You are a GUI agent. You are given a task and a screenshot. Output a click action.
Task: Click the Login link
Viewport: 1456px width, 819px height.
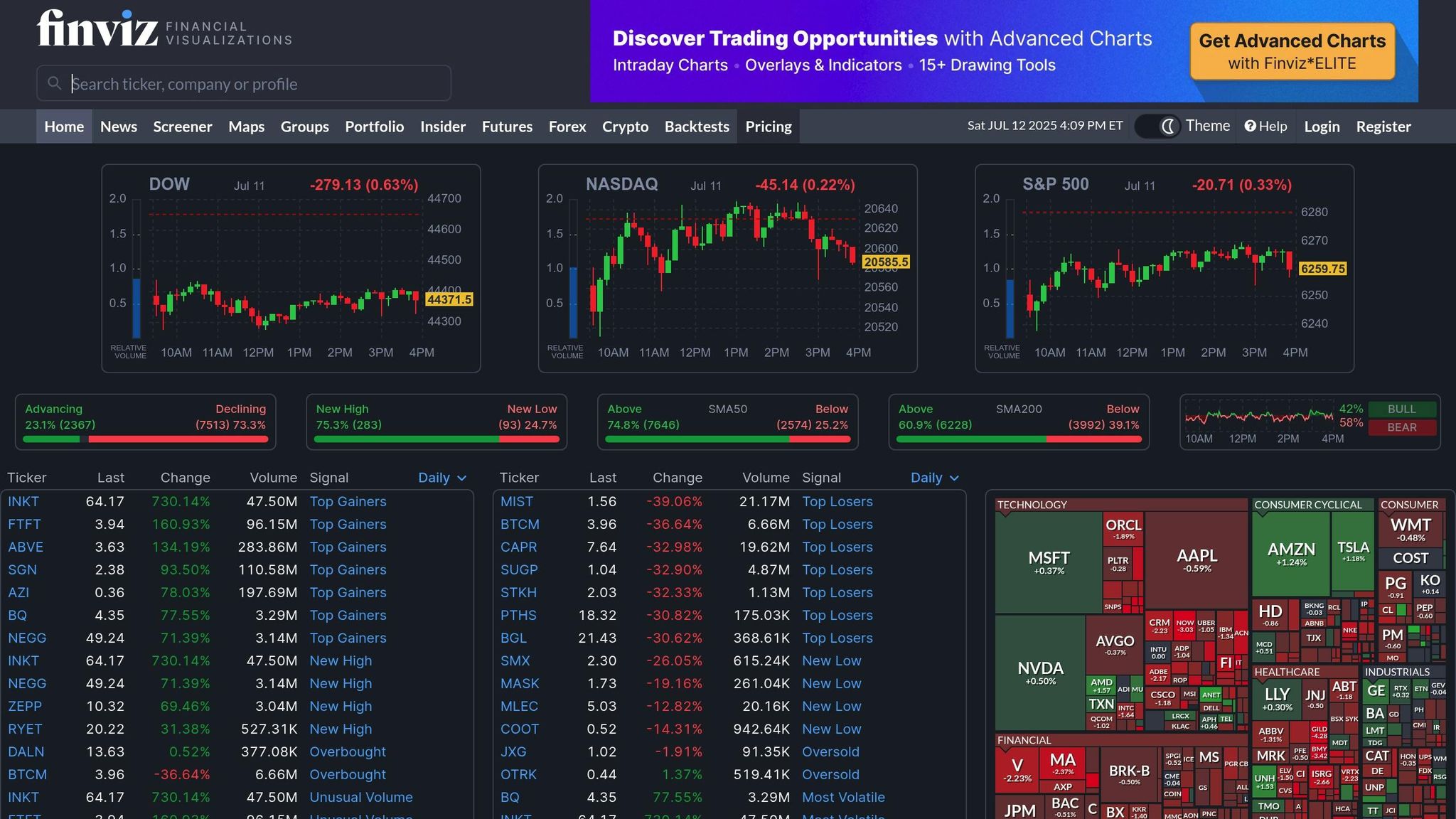coord(1322,126)
